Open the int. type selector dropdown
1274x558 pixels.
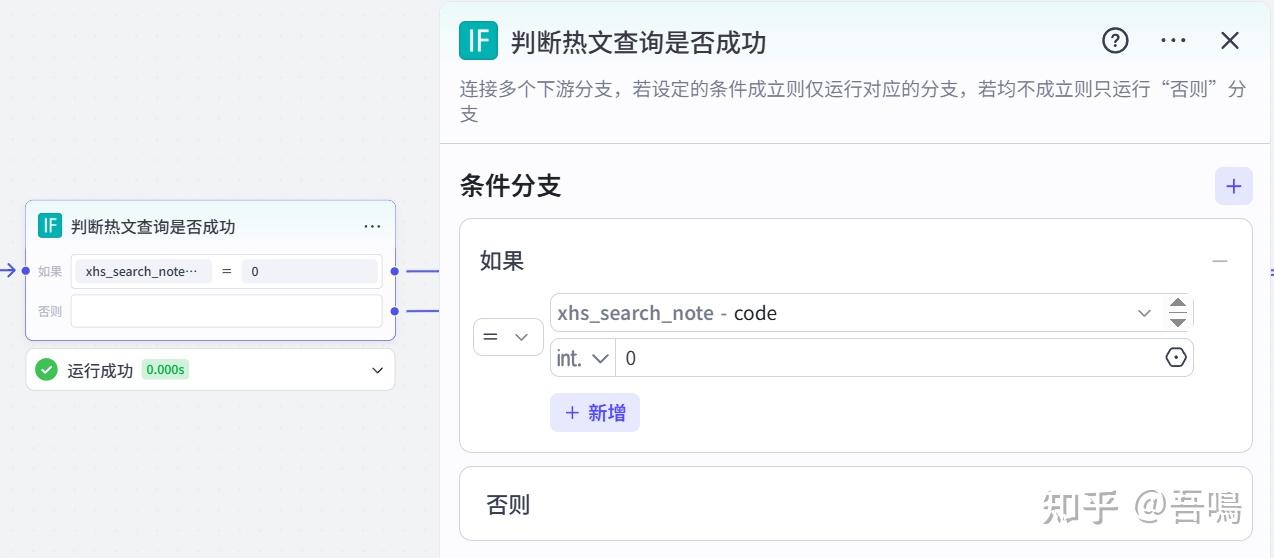583,358
